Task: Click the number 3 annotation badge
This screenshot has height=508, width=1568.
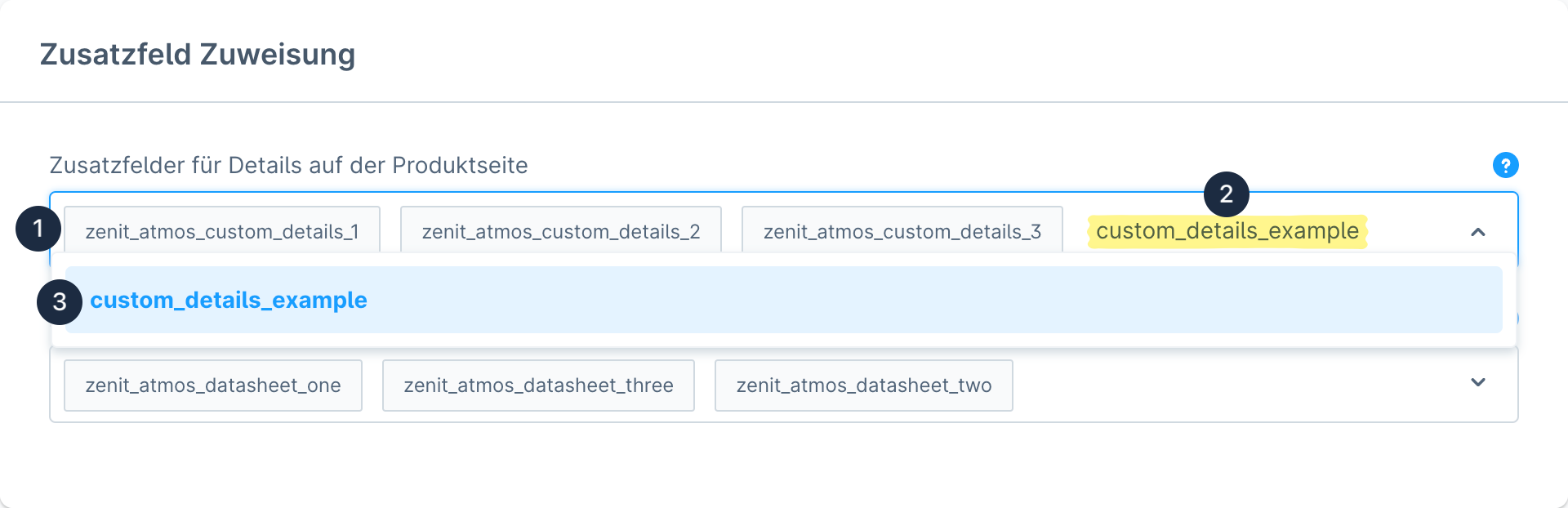Action: (60, 302)
